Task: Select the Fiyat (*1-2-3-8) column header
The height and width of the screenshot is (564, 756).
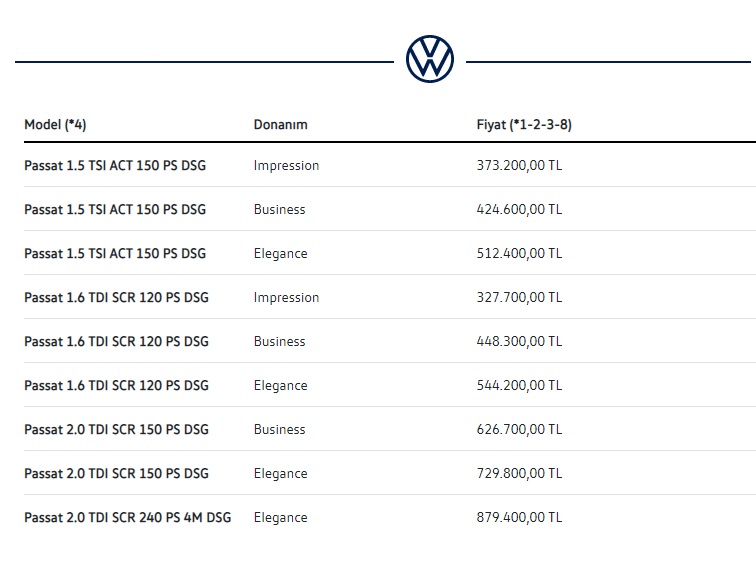Action: tap(524, 125)
